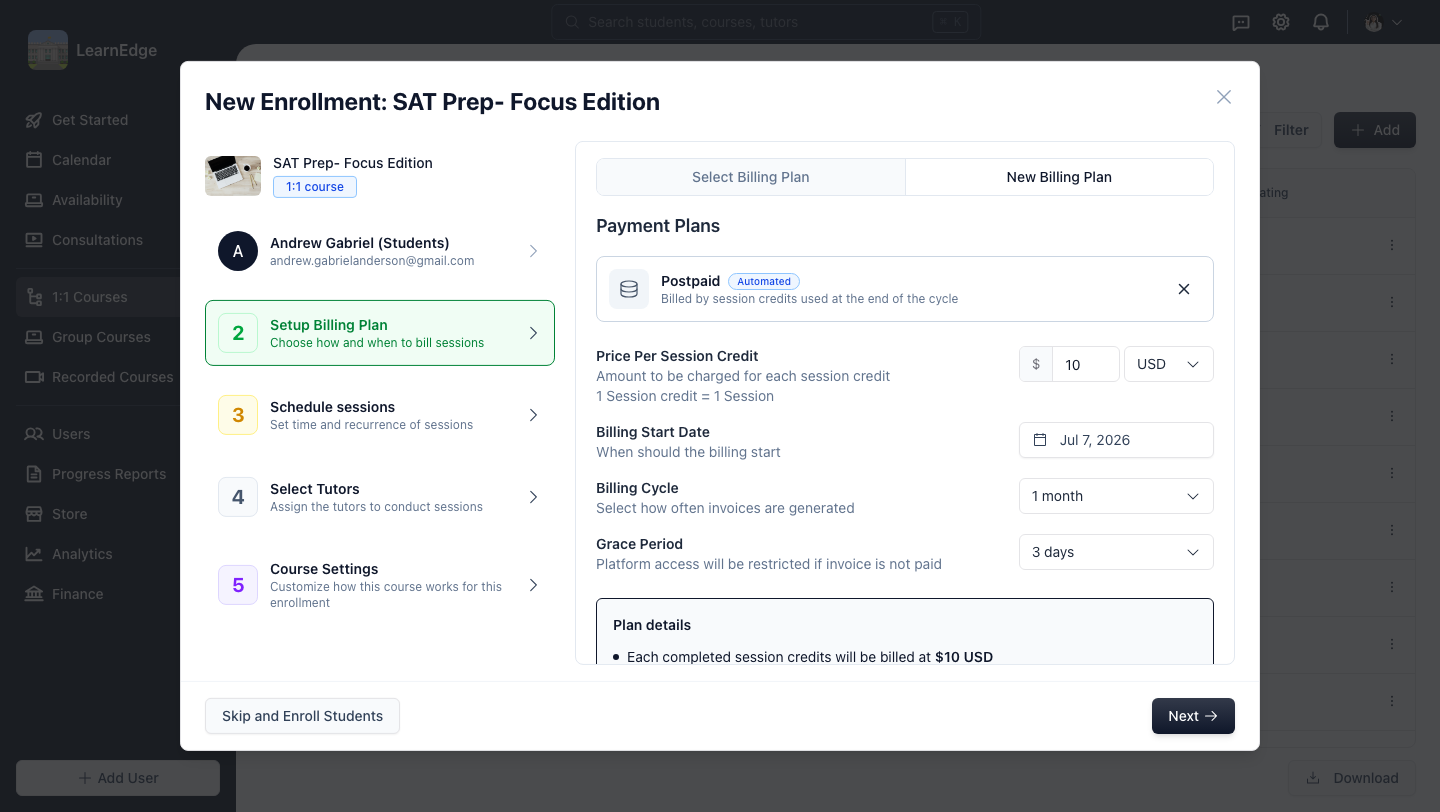The height and width of the screenshot is (812, 1440).
Task: Click the price per session credit field
Action: point(1085,364)
